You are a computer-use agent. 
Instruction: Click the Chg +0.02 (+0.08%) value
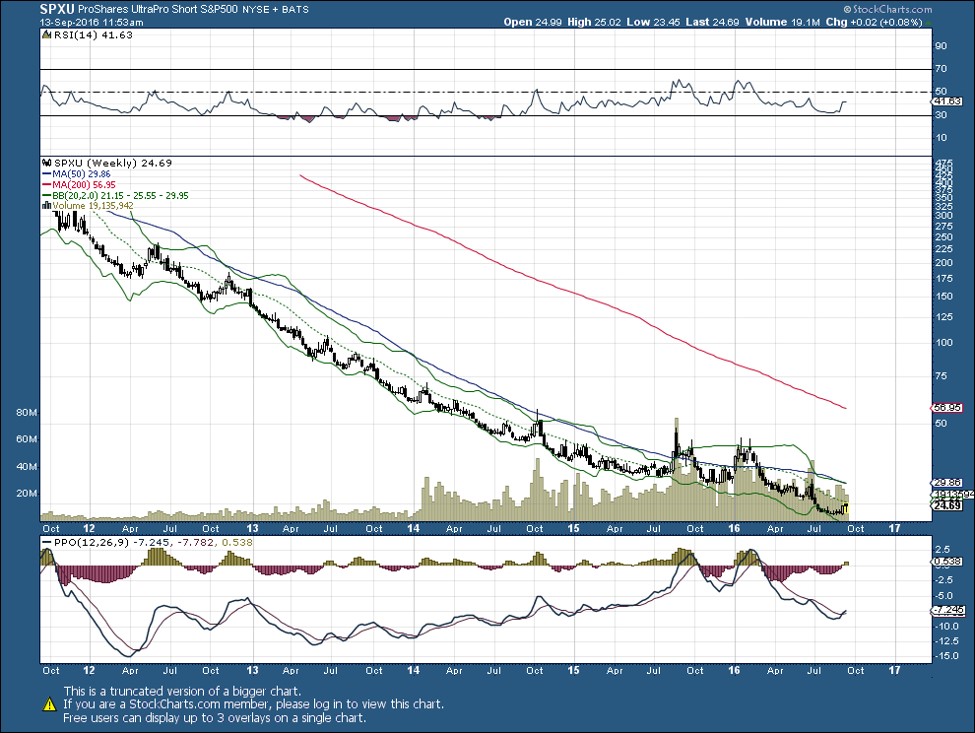874,22
